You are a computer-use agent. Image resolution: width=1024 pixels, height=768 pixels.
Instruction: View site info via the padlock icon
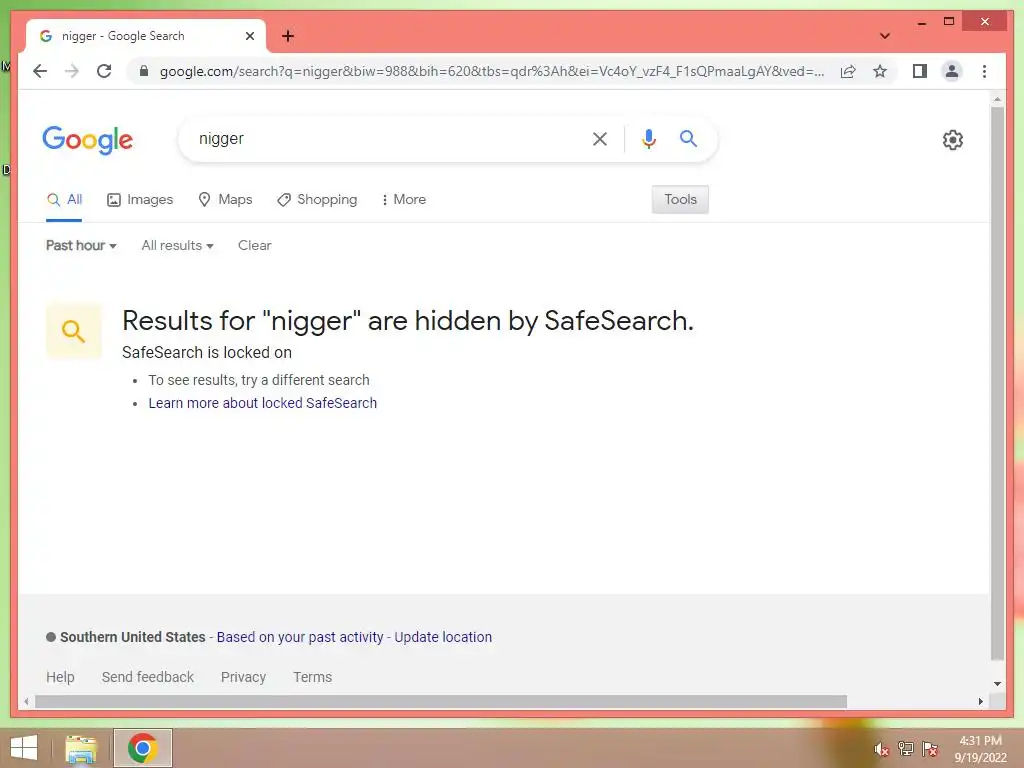click(144, 71)
